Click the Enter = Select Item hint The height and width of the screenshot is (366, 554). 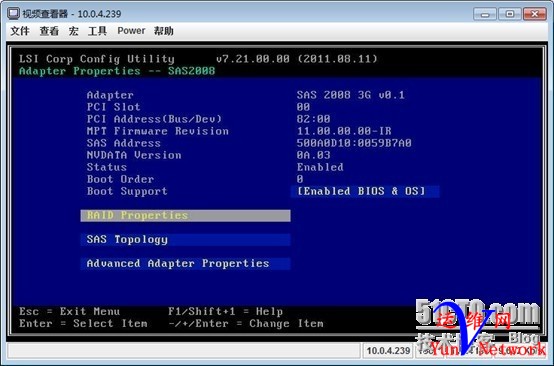tap(83, 324)
